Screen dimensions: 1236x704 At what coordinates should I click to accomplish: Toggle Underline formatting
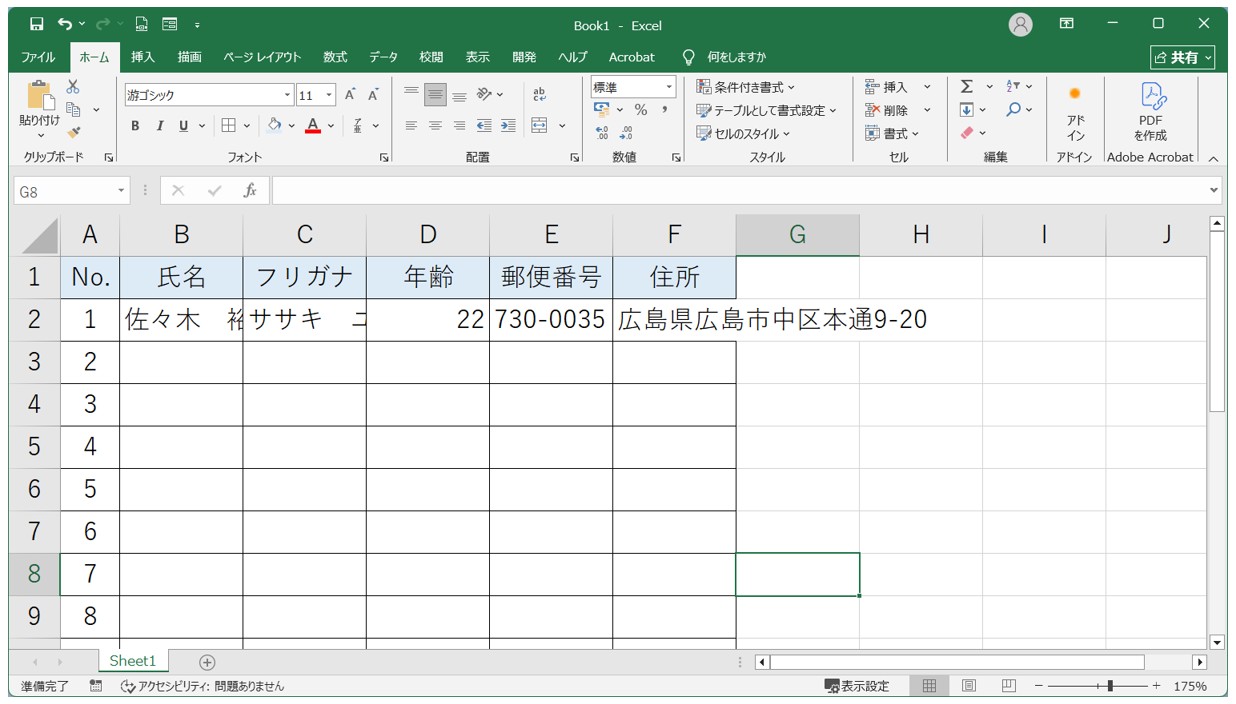pos(183,126)
